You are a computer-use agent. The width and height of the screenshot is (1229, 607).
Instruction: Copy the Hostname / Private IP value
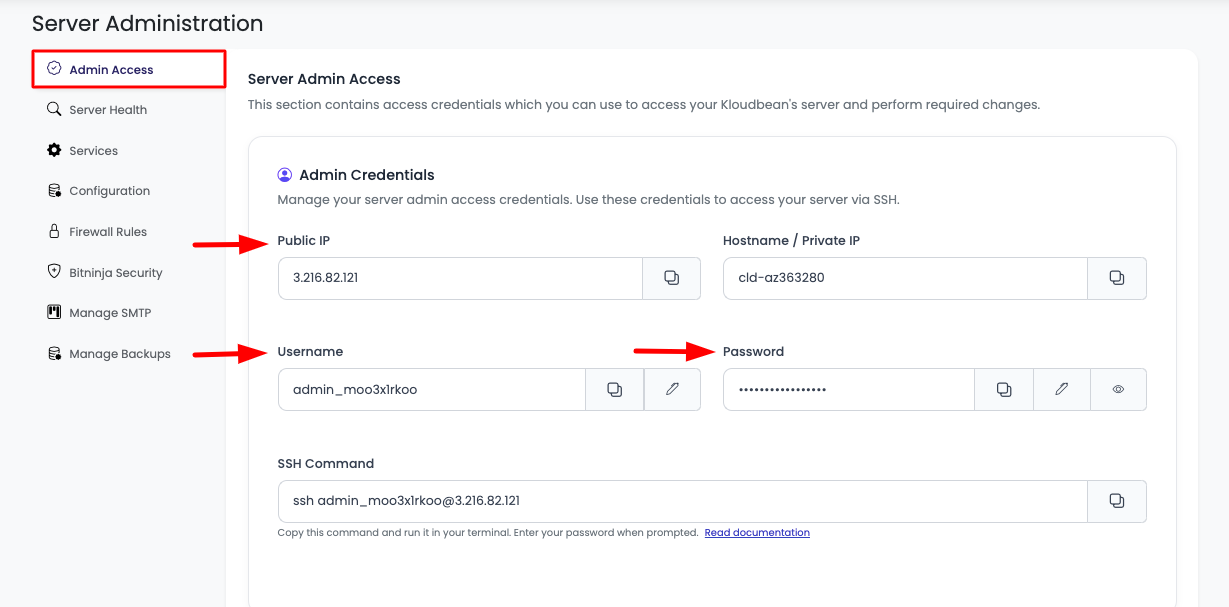click(1117, 278)
